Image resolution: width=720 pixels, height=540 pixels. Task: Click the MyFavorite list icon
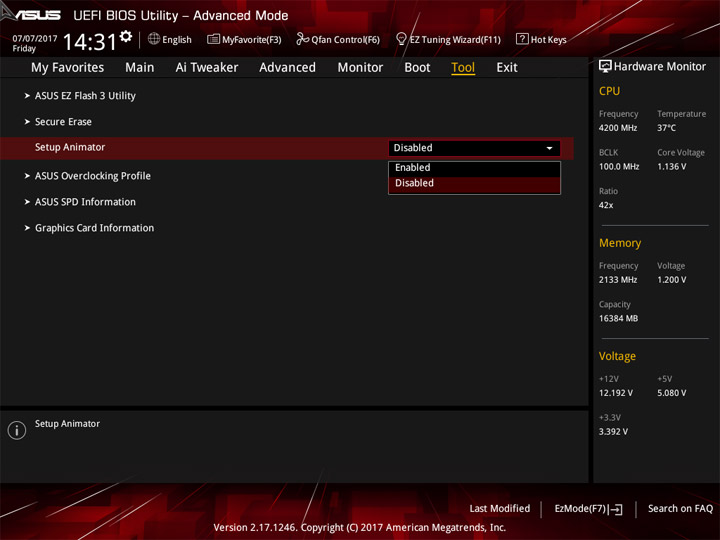[213, 39]
